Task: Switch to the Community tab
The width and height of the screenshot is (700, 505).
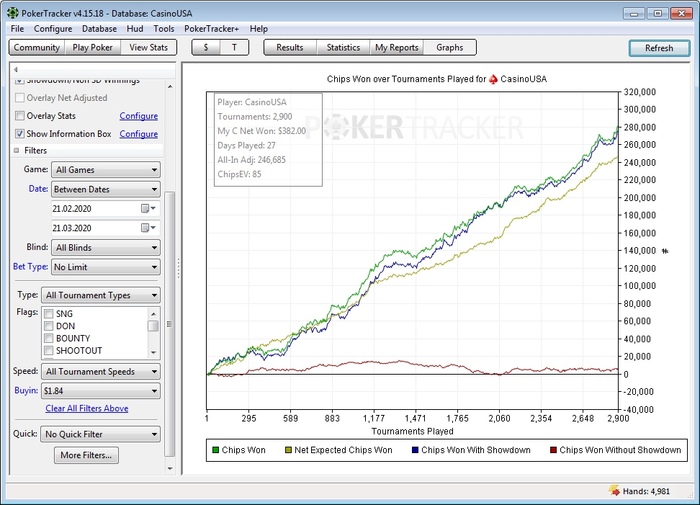Action: pyautogui.click(x=37, y=47)
